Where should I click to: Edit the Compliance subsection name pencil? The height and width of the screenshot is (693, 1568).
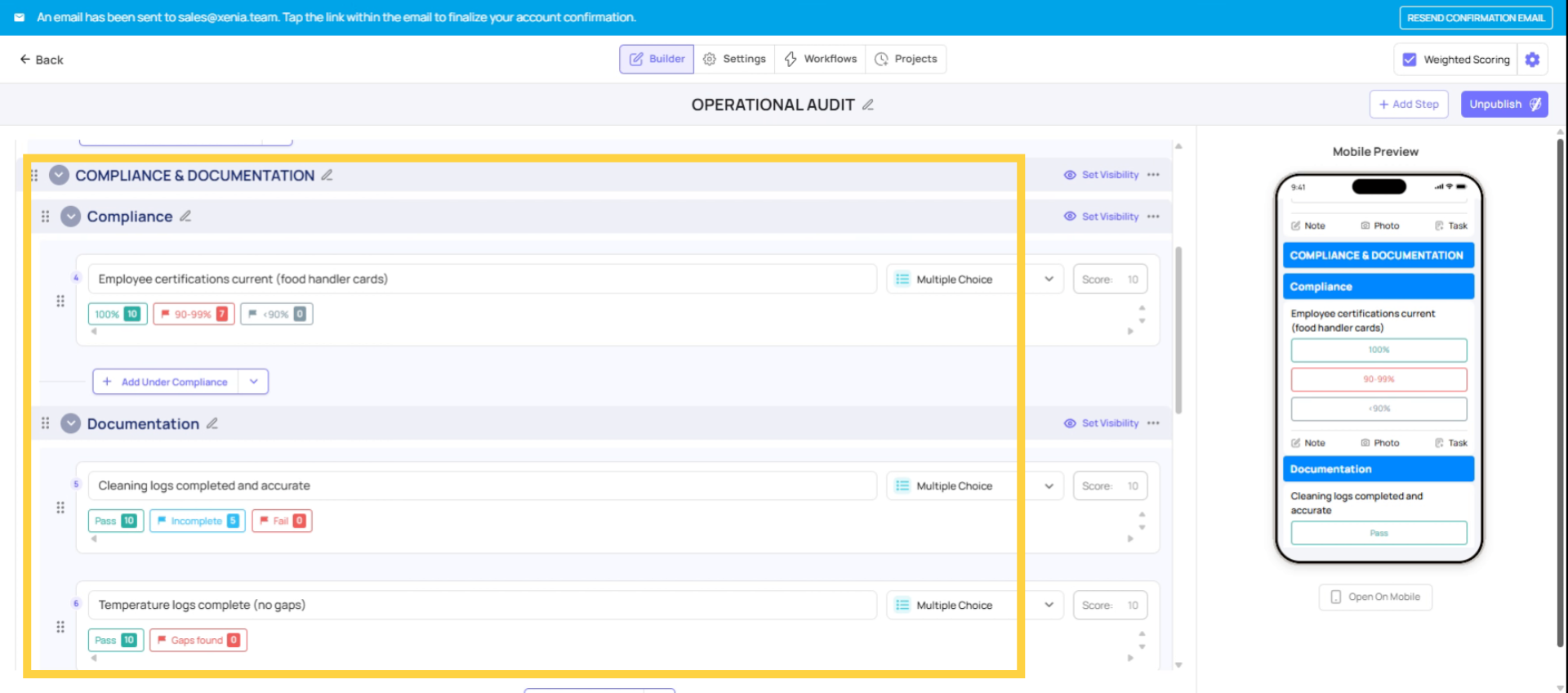click(185, 216)
